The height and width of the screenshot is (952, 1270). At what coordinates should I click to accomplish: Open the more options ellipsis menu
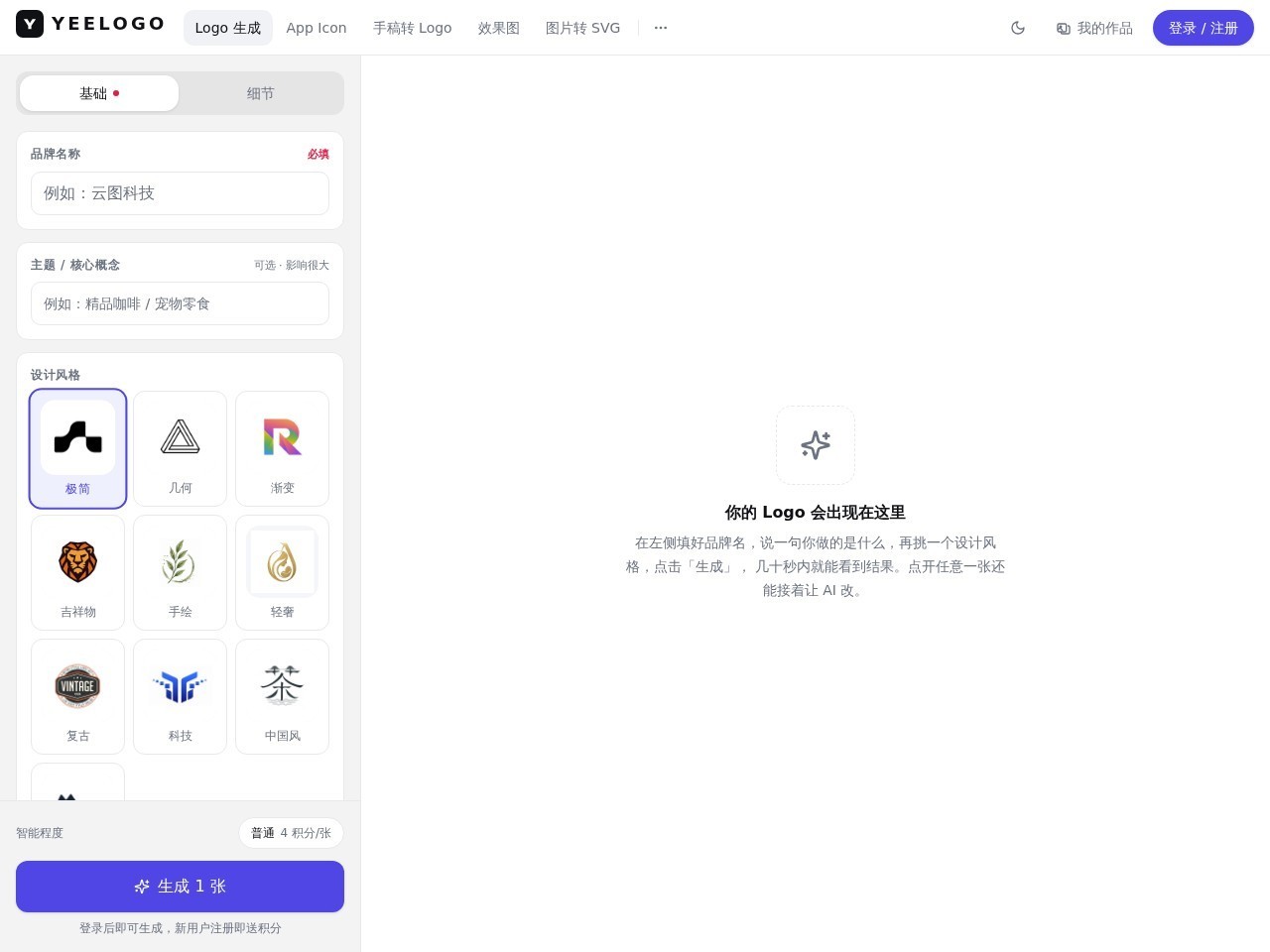(661, 28)
